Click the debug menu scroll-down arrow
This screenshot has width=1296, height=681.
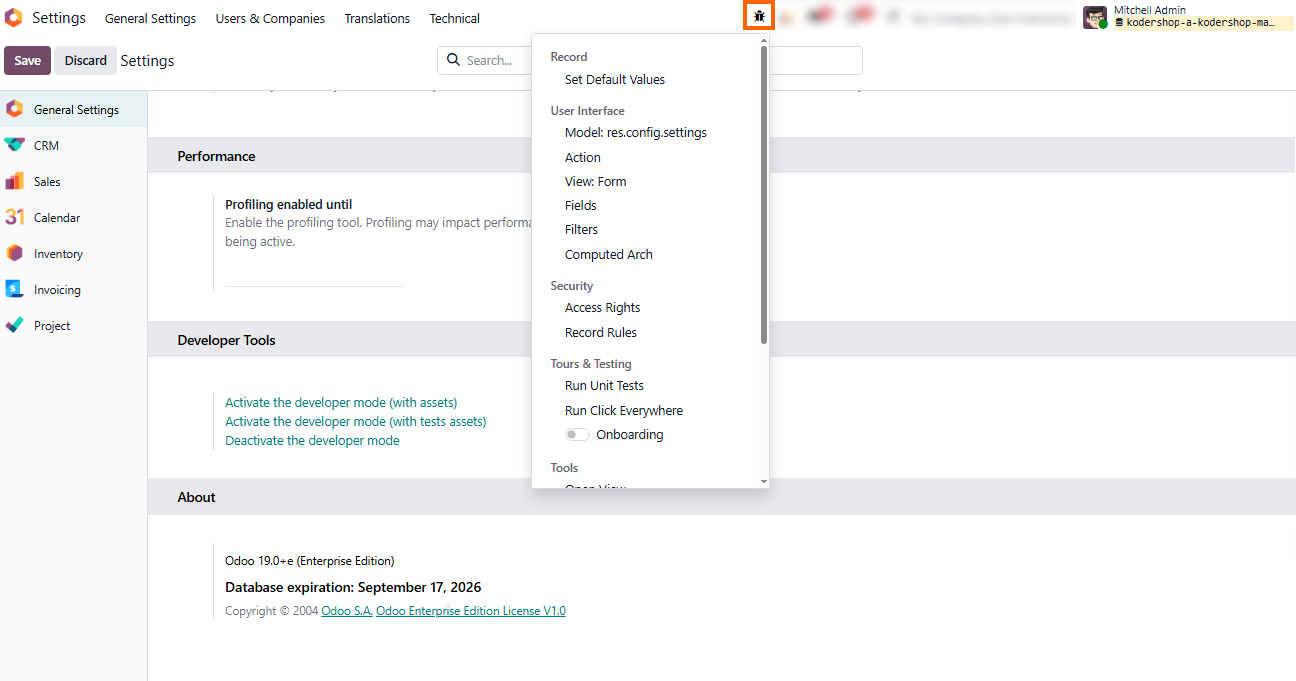pos(764,482)
